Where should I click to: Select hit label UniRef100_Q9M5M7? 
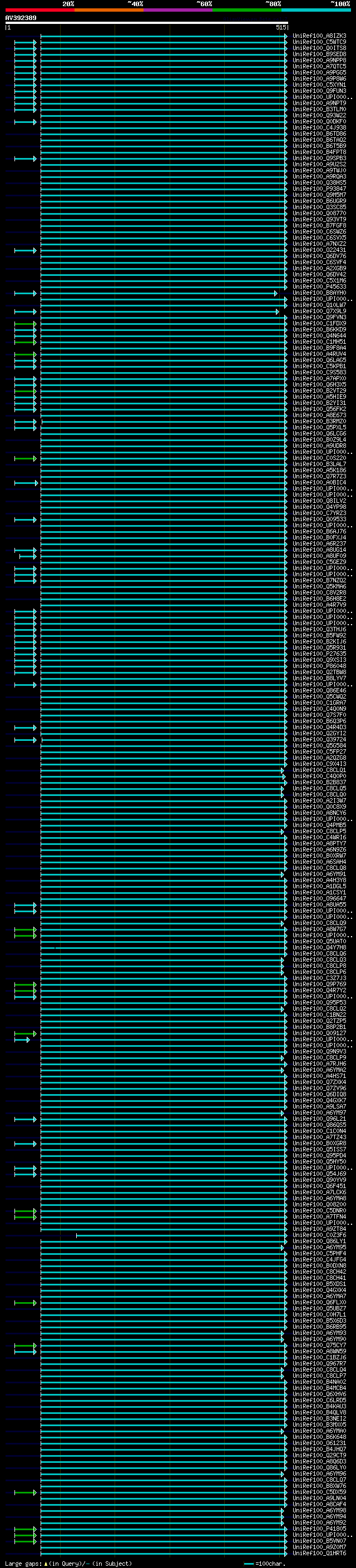pyautogui.click(x=319, y=195)
